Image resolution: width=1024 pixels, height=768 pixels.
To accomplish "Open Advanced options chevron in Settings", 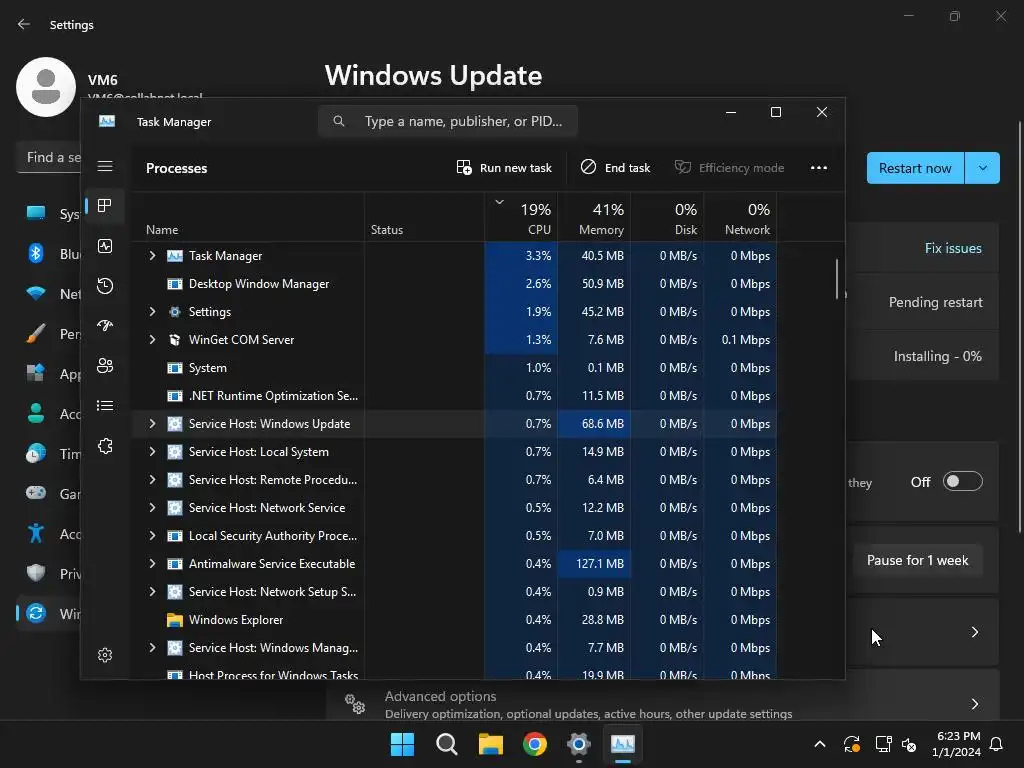I will 974,703.
